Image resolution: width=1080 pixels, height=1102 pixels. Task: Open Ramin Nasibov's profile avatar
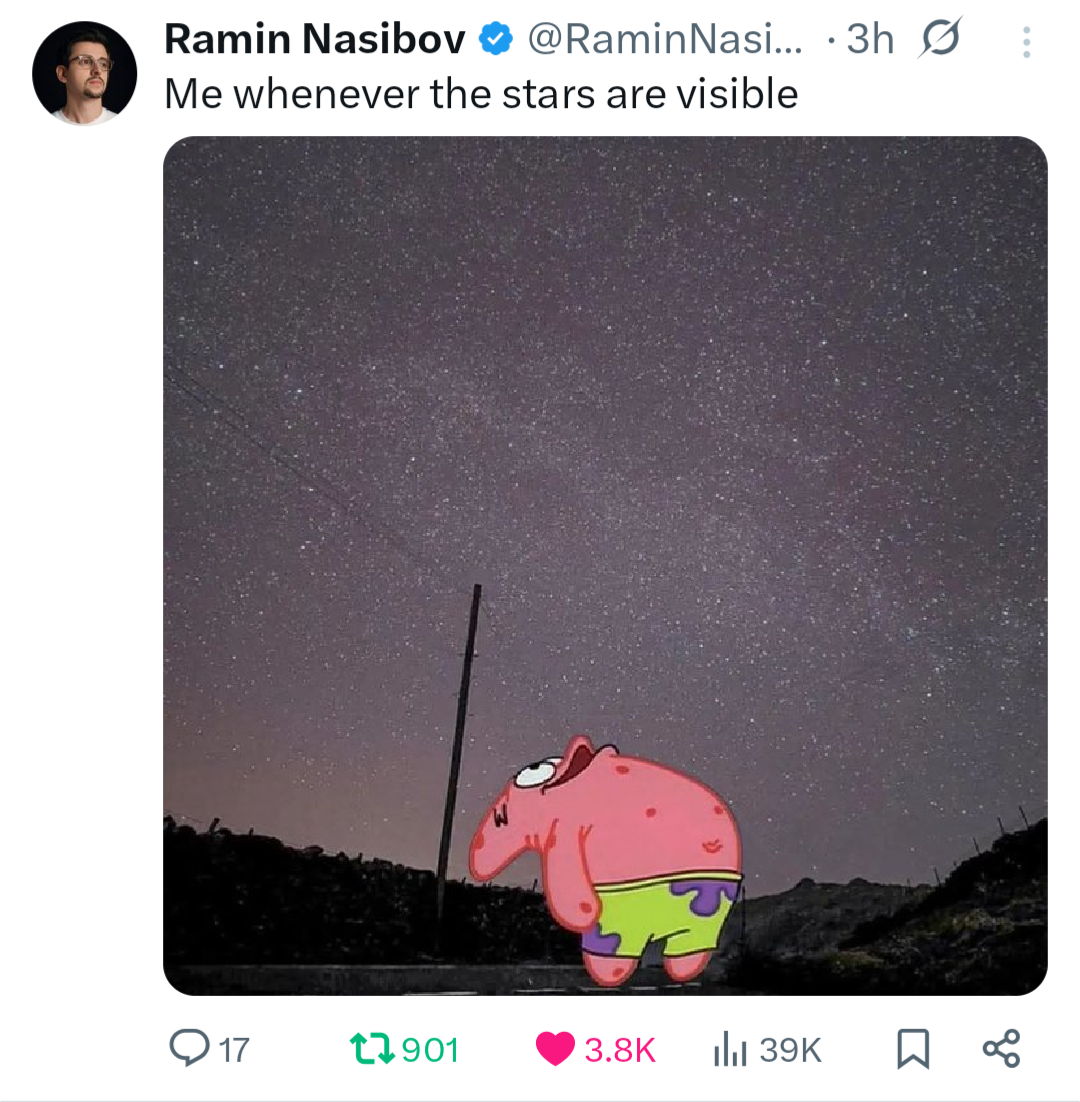tap(84, 73)
